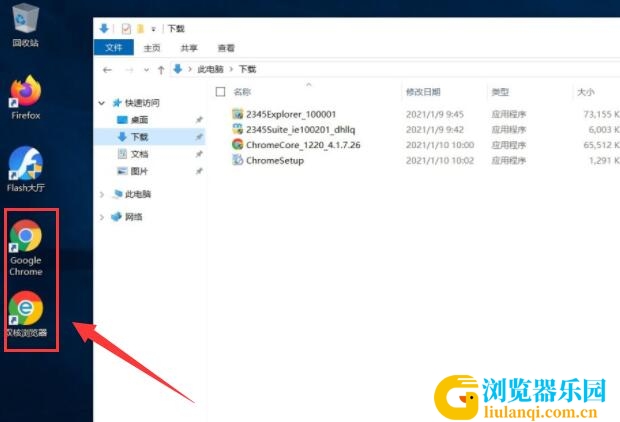Click the date 2021/1/10 10:02
This screenshot has height=422, width=620.
[x=440, y=161]
